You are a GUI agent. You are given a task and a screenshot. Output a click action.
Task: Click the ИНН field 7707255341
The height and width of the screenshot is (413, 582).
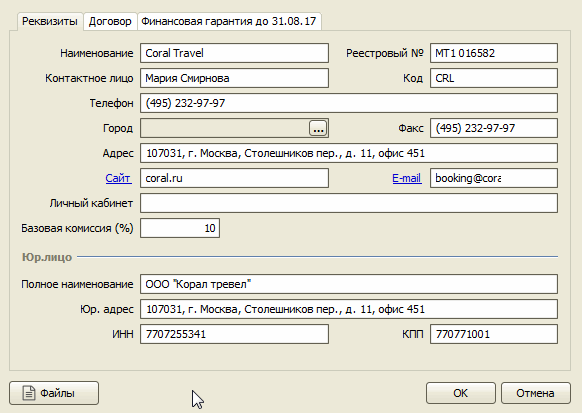pyautogui.click(x=234, y=334)
